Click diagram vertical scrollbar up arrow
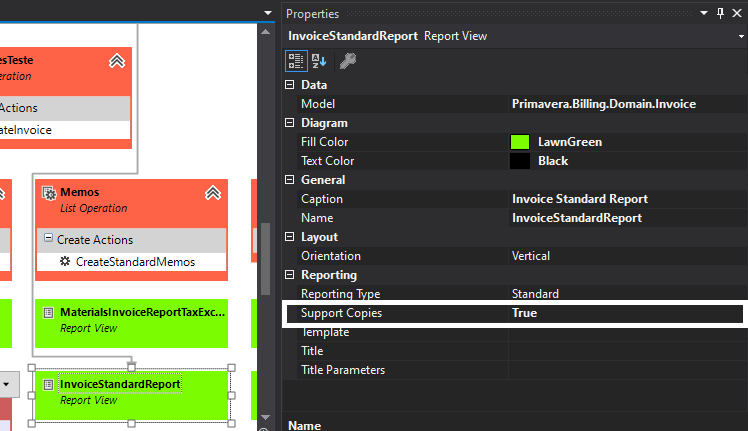Image resolution: width=748 pixels, height=431 pixels. (x=266, y=32)
